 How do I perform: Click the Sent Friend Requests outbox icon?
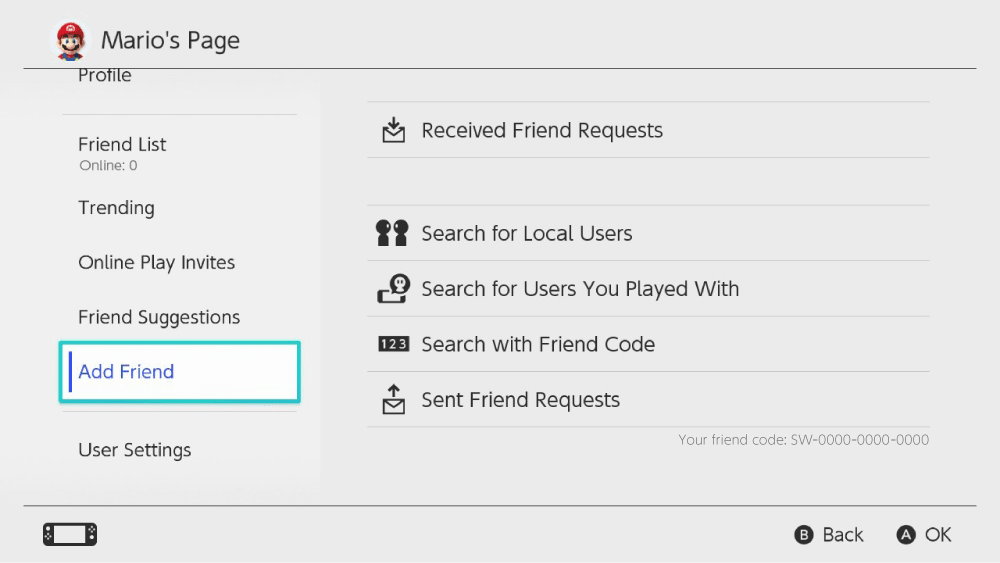[394, 400]
